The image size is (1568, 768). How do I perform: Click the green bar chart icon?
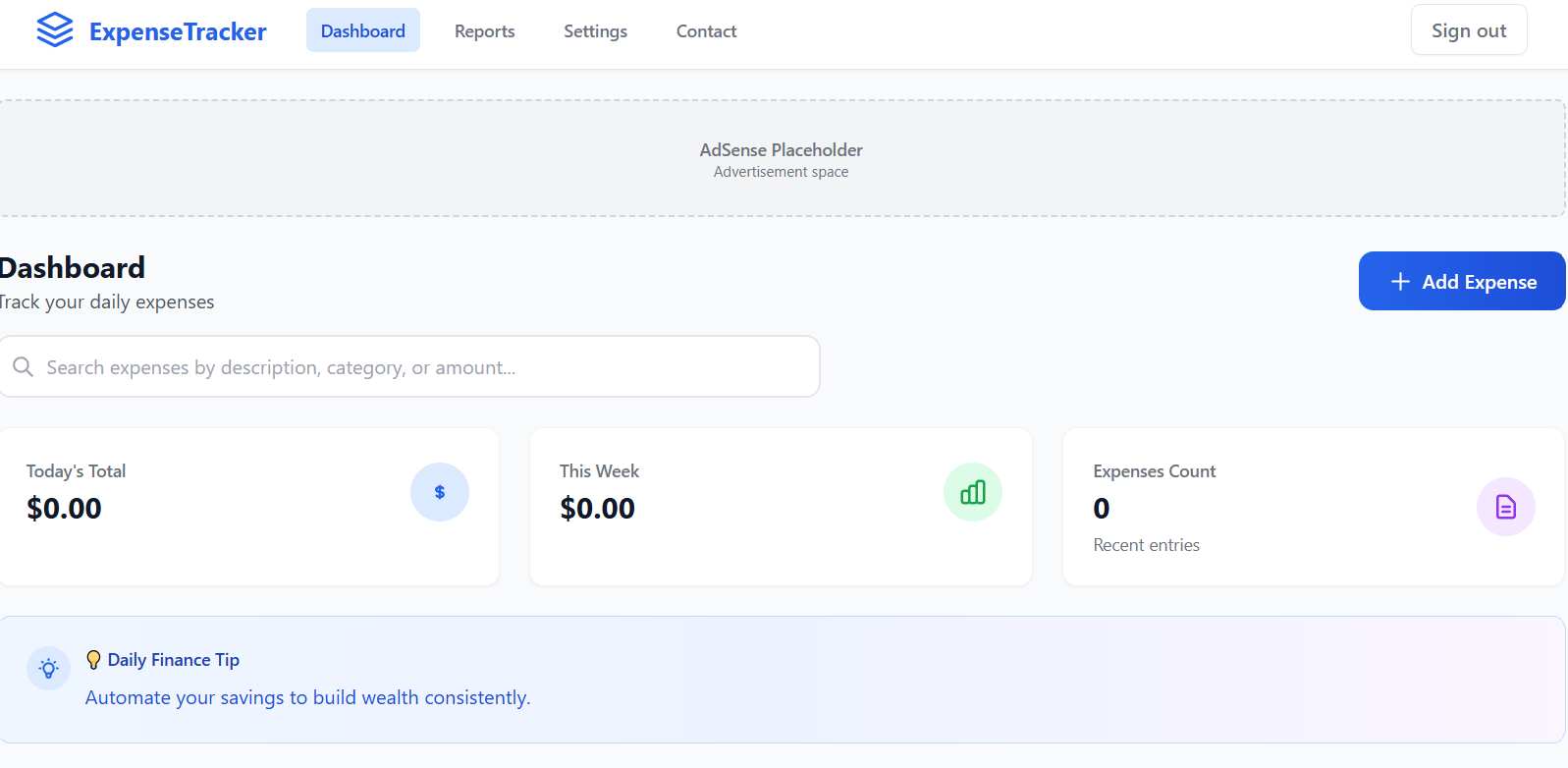point(972,492)
